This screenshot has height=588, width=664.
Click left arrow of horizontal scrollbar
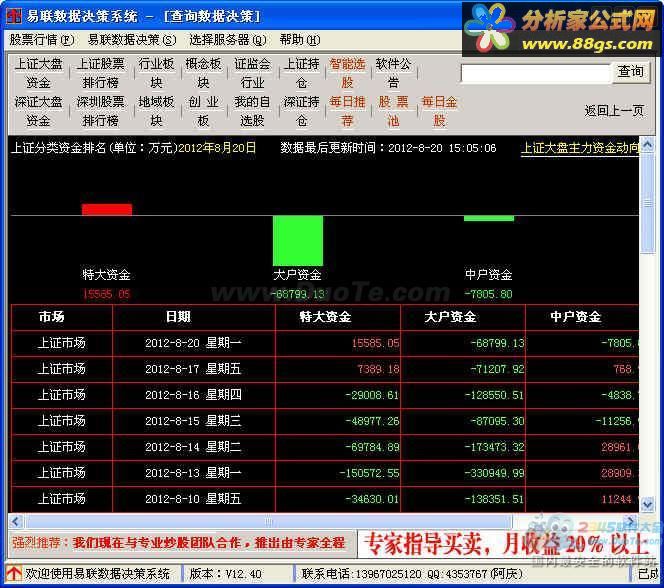point(16,521)
